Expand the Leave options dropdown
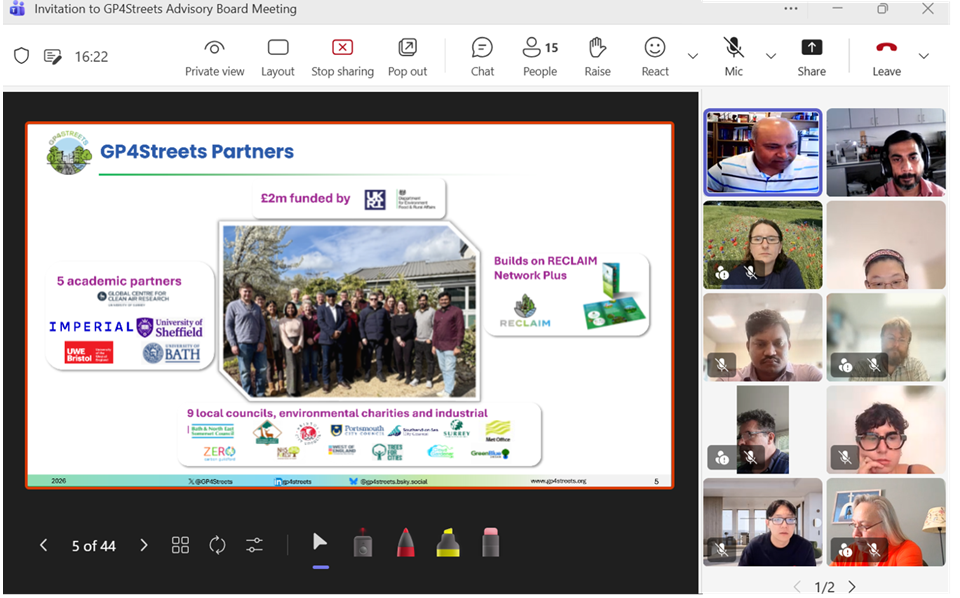This screenshot has height=598, width=960. tap(924, 56)
